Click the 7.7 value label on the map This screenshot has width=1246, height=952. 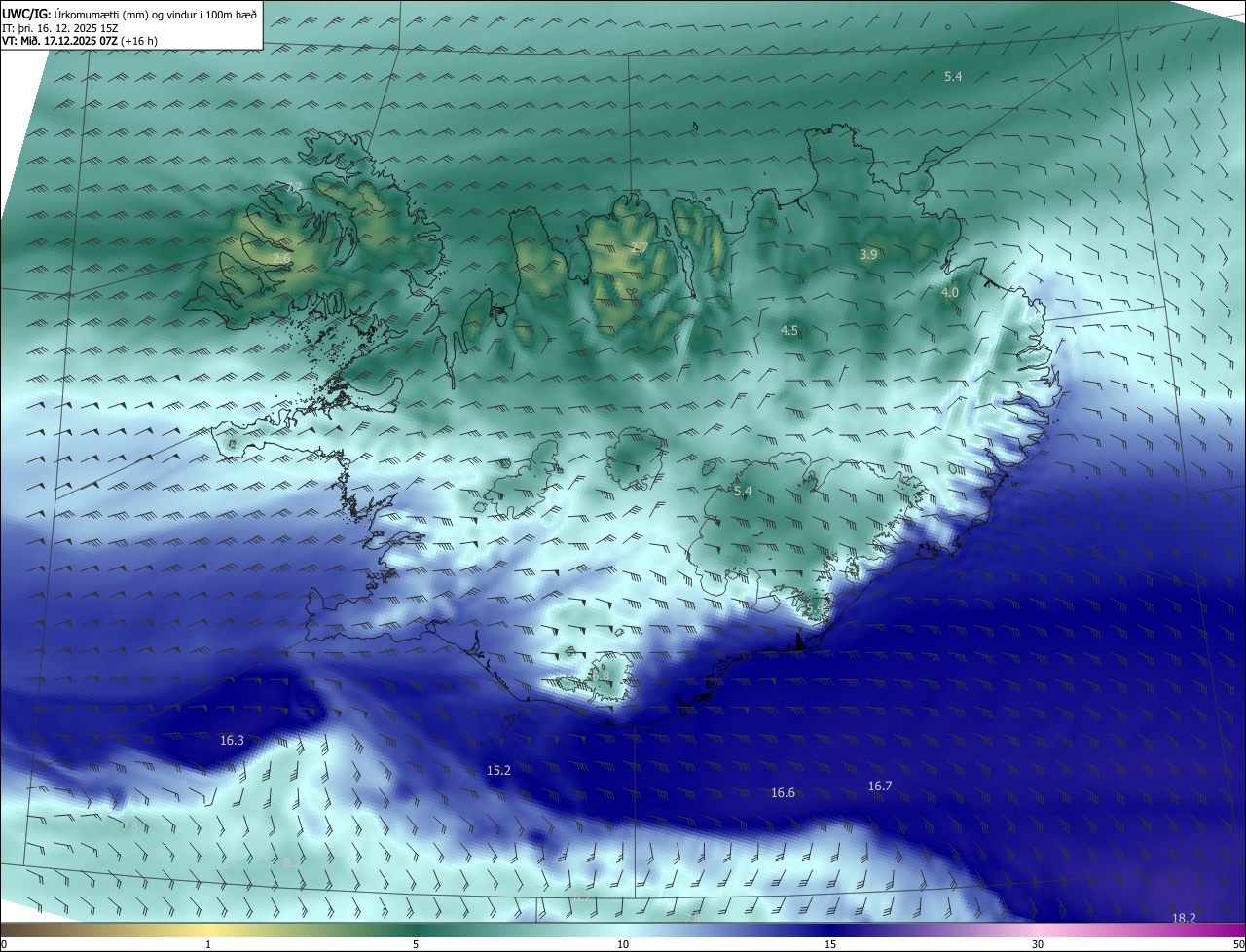[293, 187]
